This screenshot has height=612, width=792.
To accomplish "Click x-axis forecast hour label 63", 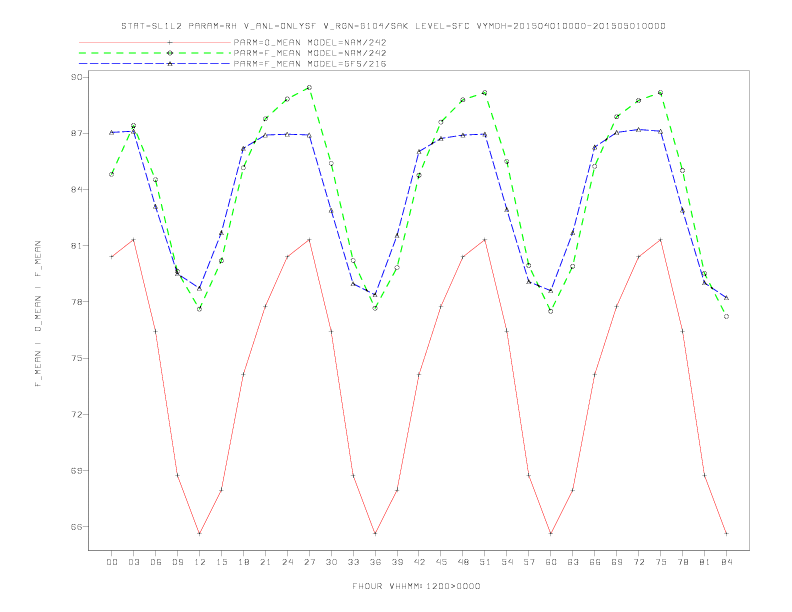I will pyautogui.click(x=573, y=562).
